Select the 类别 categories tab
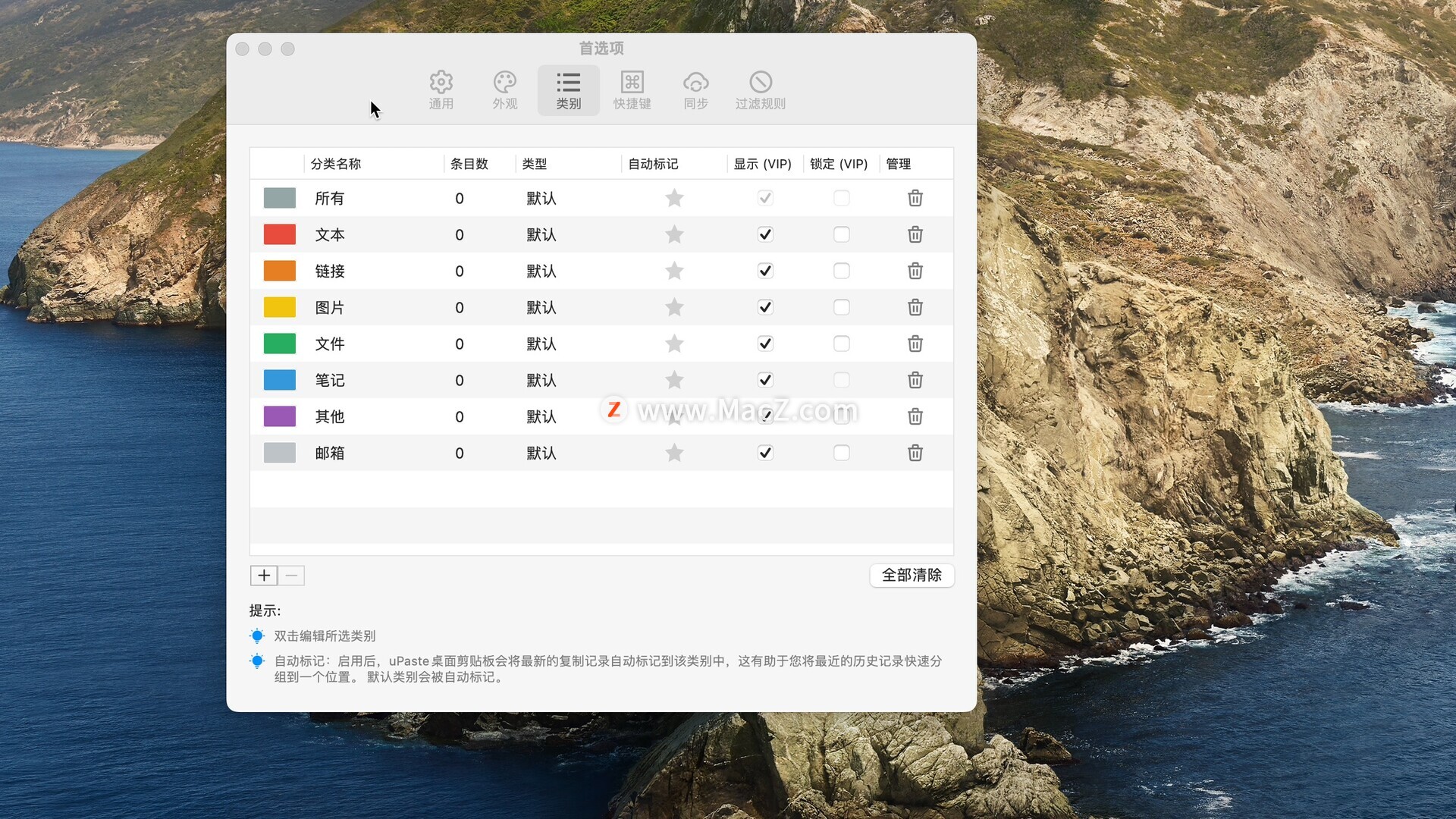This screenshot has width=1456, height=819. pos(568,90)
